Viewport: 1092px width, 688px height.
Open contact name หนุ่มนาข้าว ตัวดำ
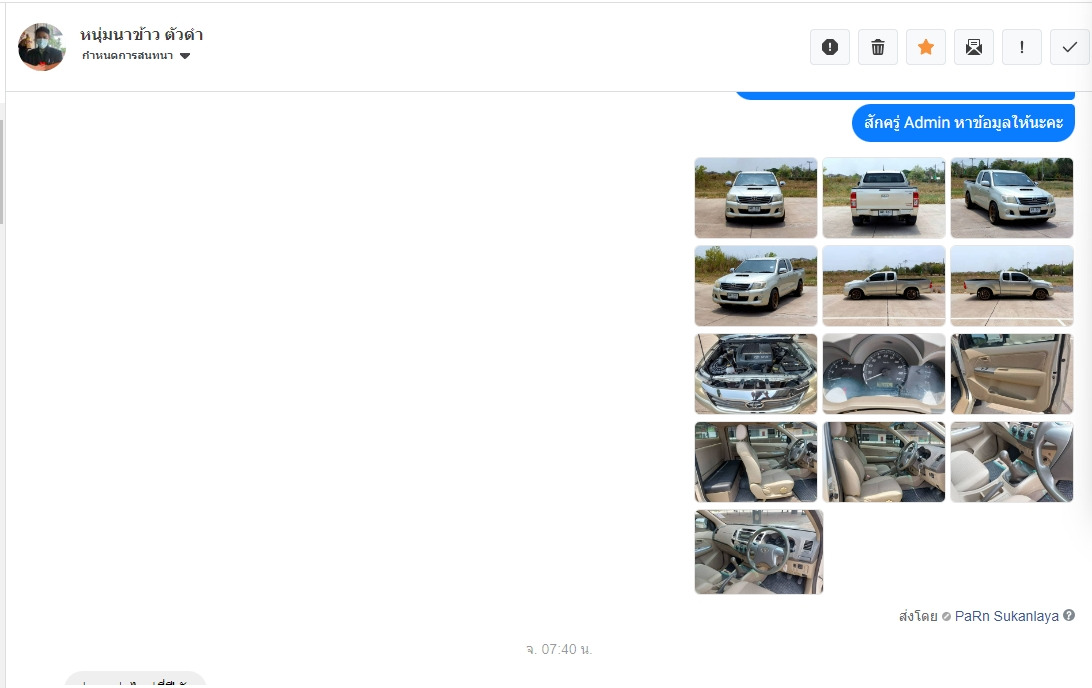(141, 34)
